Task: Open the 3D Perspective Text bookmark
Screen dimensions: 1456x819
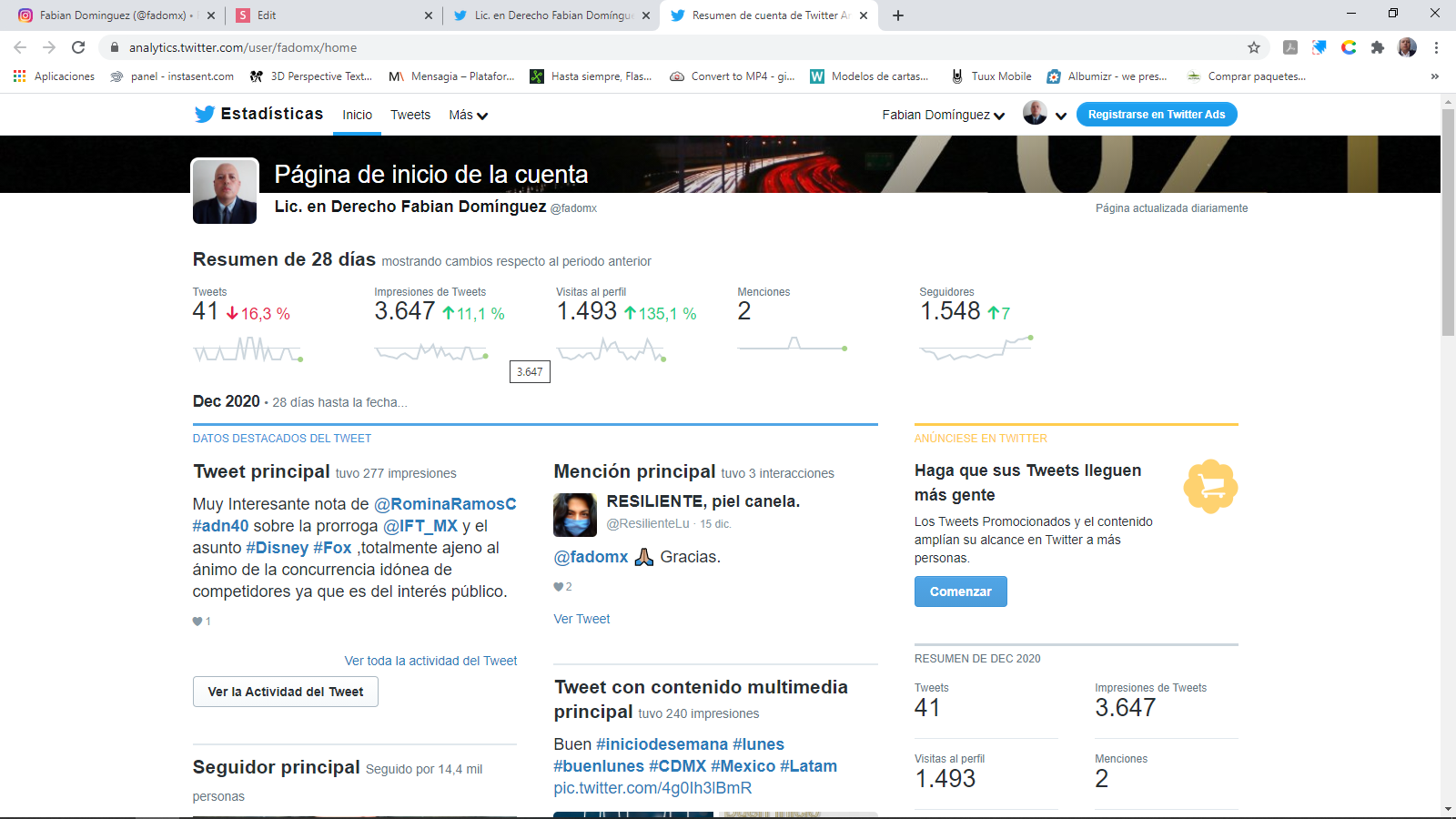Action: click(x=311, y=76)
